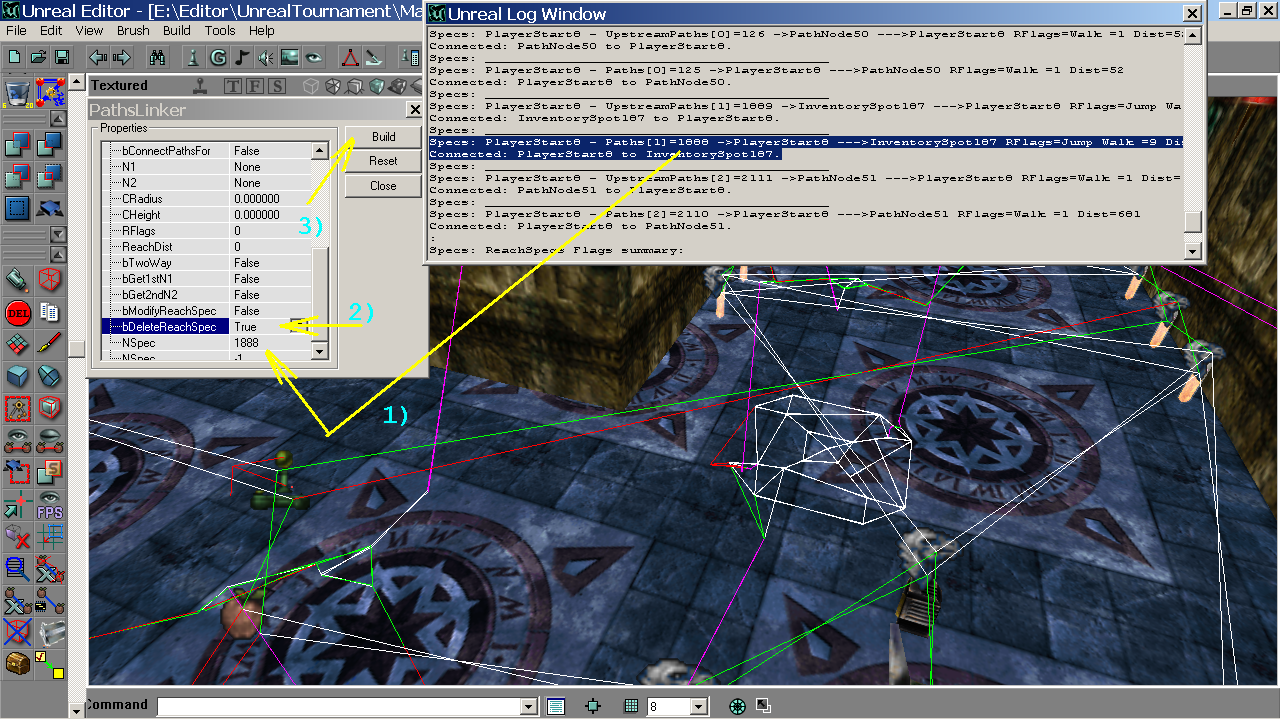Click the red DEL button icon
Viewport: 1280px width, 720px height.
pyautogui.click(x=16, y=312)
